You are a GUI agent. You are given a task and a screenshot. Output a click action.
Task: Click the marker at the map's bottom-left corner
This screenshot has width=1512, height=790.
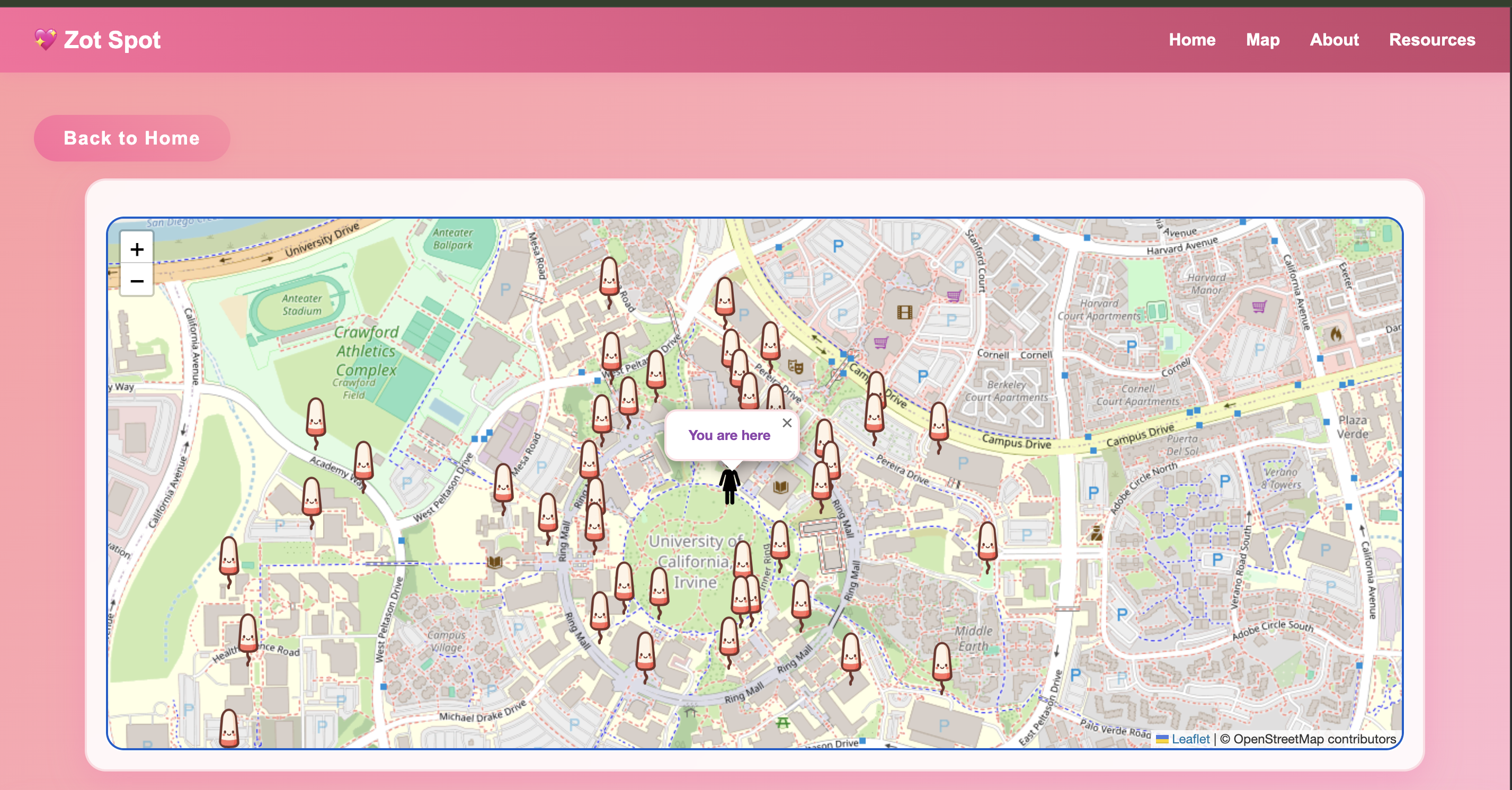pyautogui.click(x=228, y=729)
